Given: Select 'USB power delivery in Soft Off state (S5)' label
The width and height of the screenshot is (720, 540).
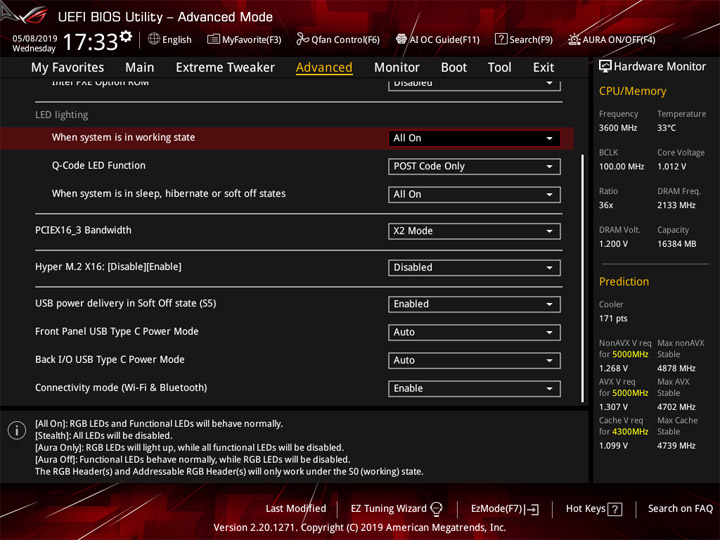Looking at the screenshot, I should [x=126, y=304].
